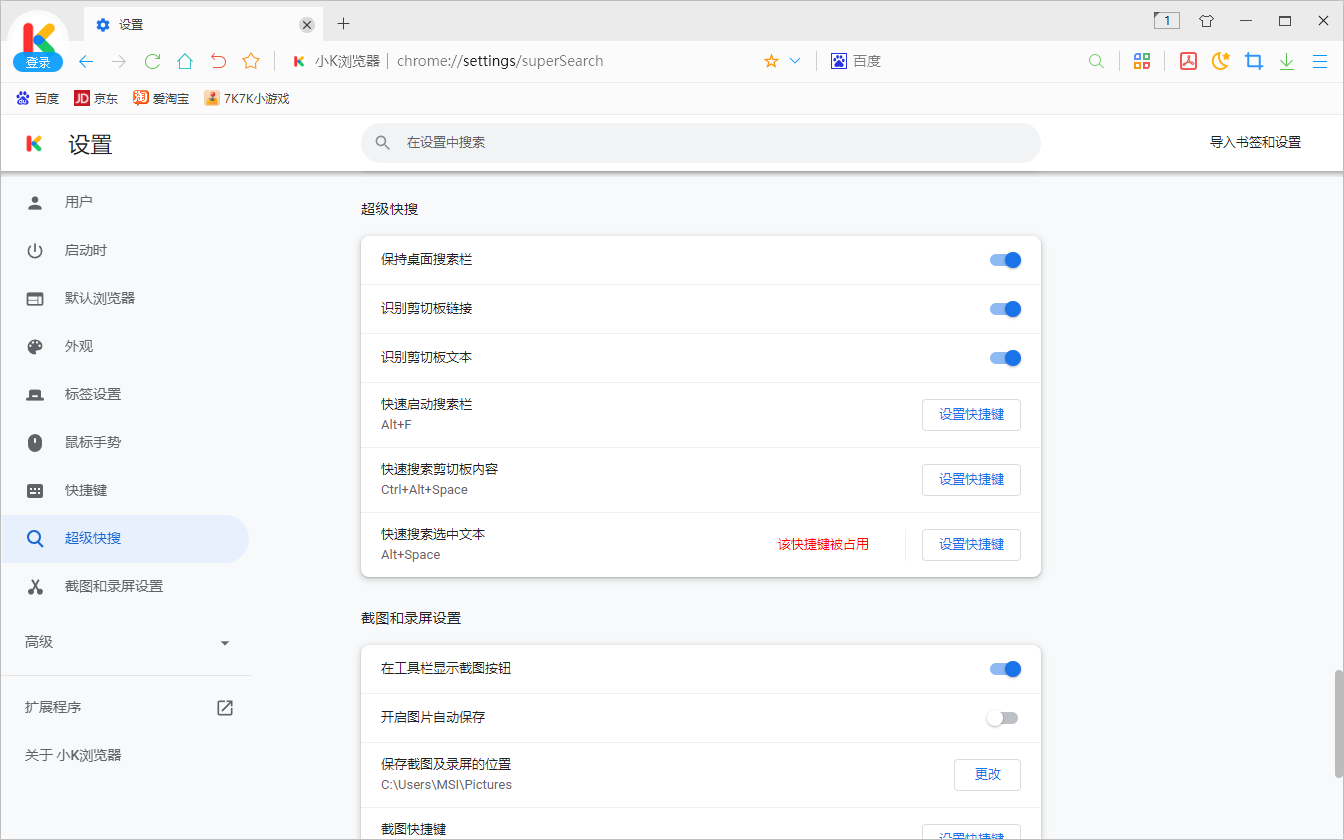
Task: Toggle 保持桌面搜索栏 switch
Action: coord(1005,260)
